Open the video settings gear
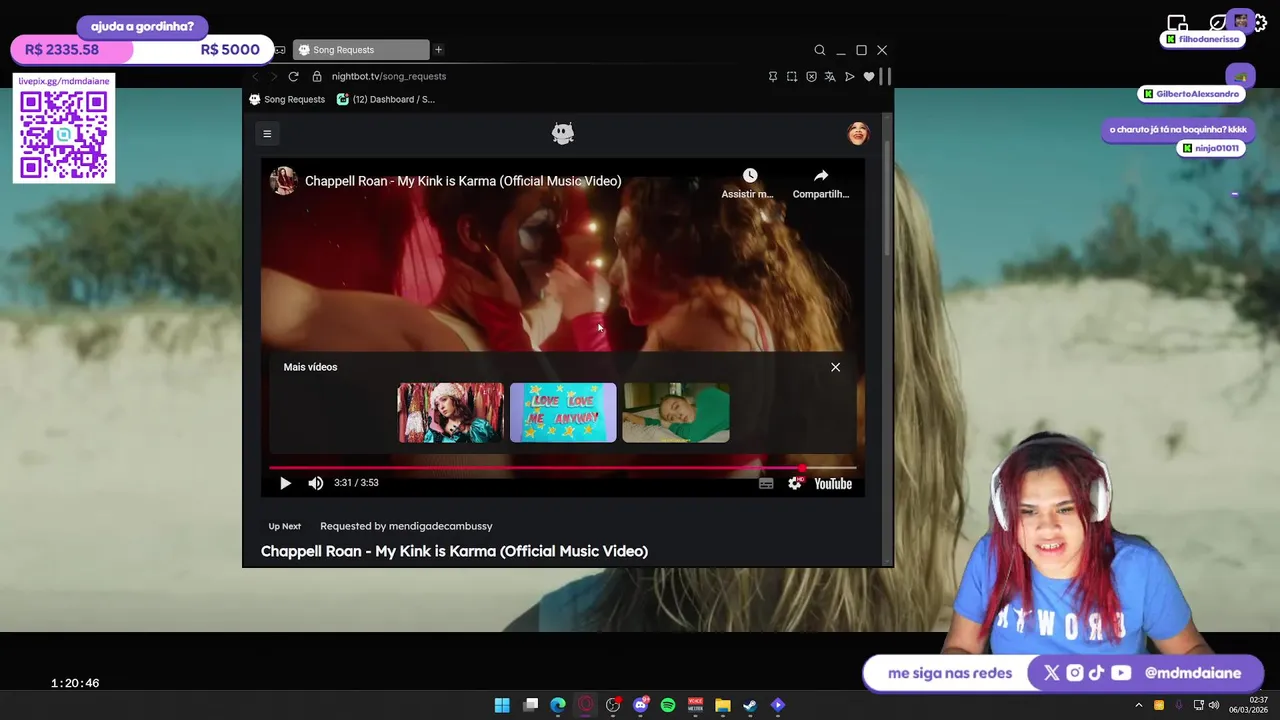 [x=795, y=483]
